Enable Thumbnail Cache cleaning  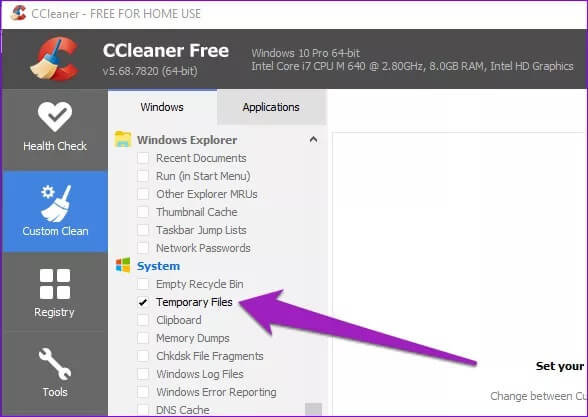click(143, 212)
